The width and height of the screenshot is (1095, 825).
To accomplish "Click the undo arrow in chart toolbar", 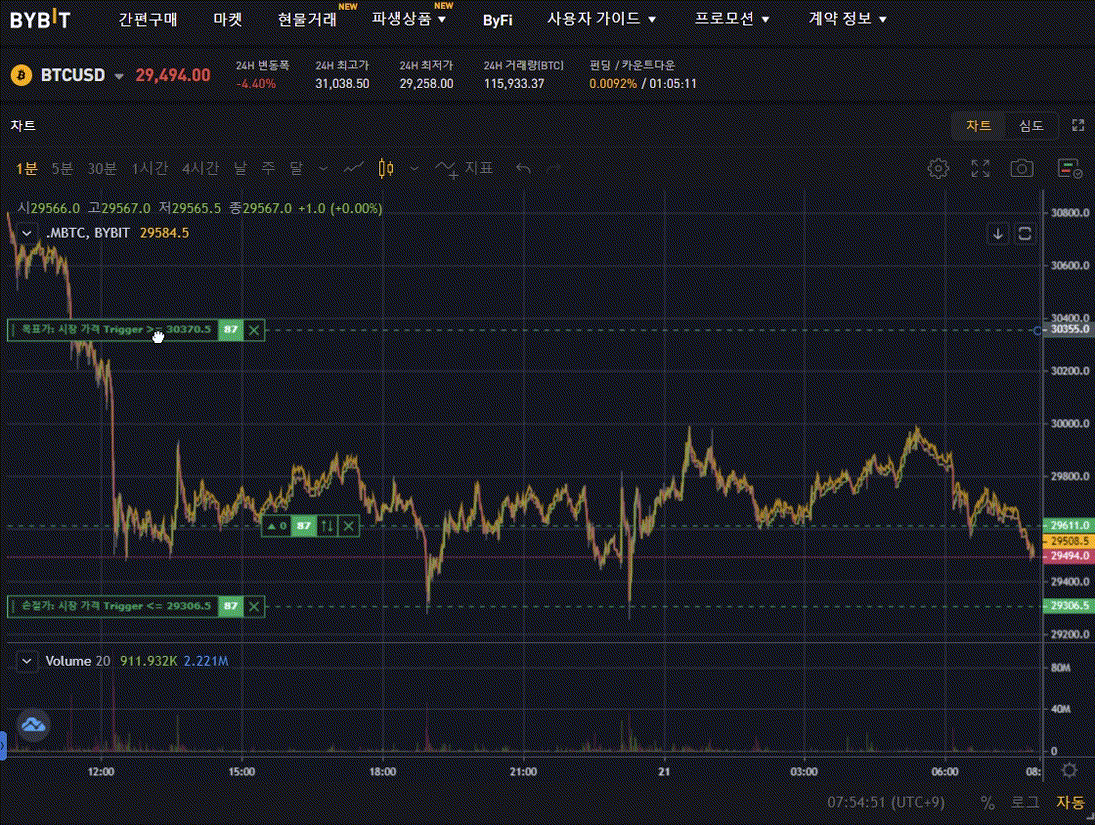I will 522,168.
